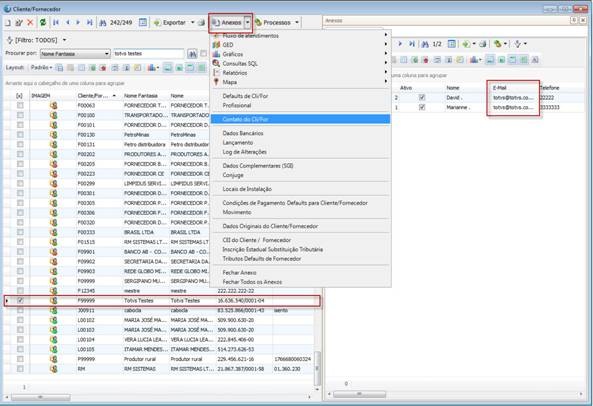Viewport: 593px width, 406px height.
Task: Open the Layout Padrão dropdown
Action: point(41,68)
